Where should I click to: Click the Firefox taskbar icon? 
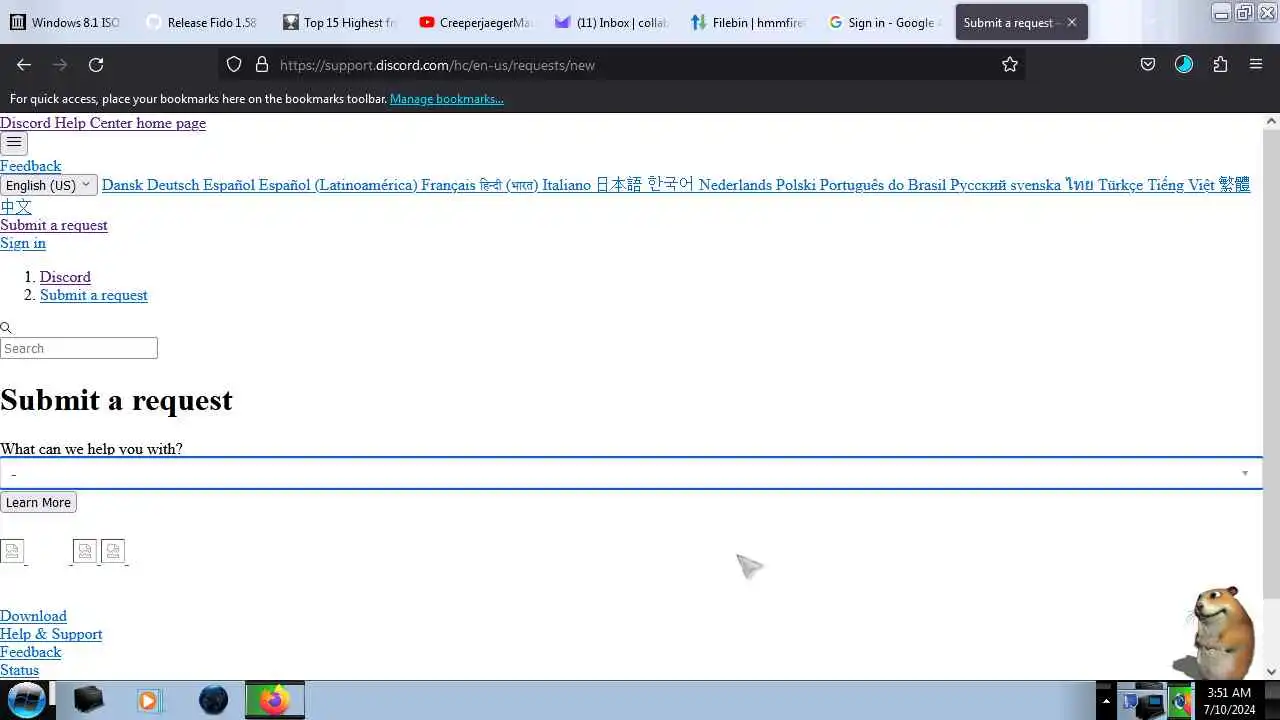click(x=274, y=700)
